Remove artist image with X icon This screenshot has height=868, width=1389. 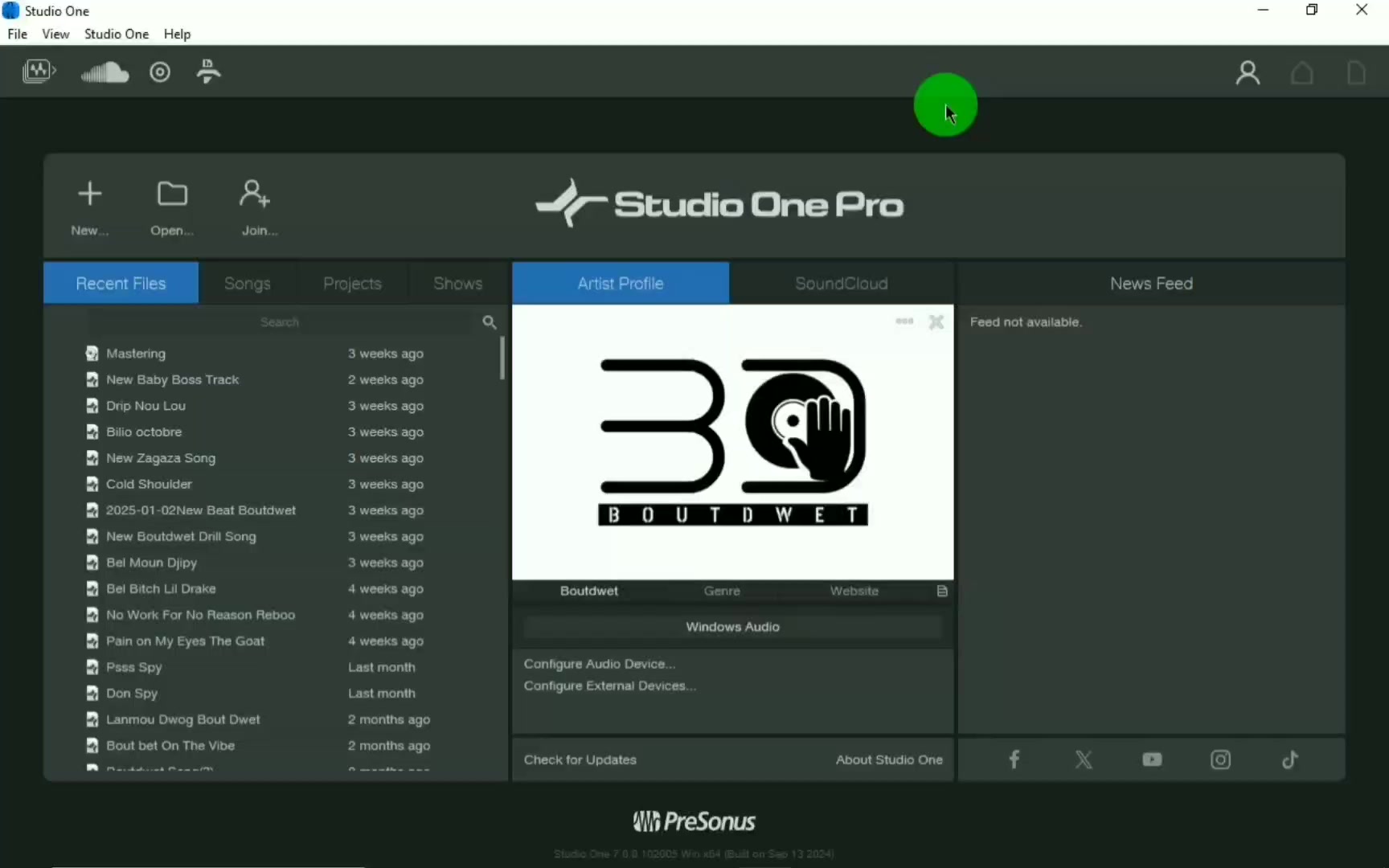936,322
